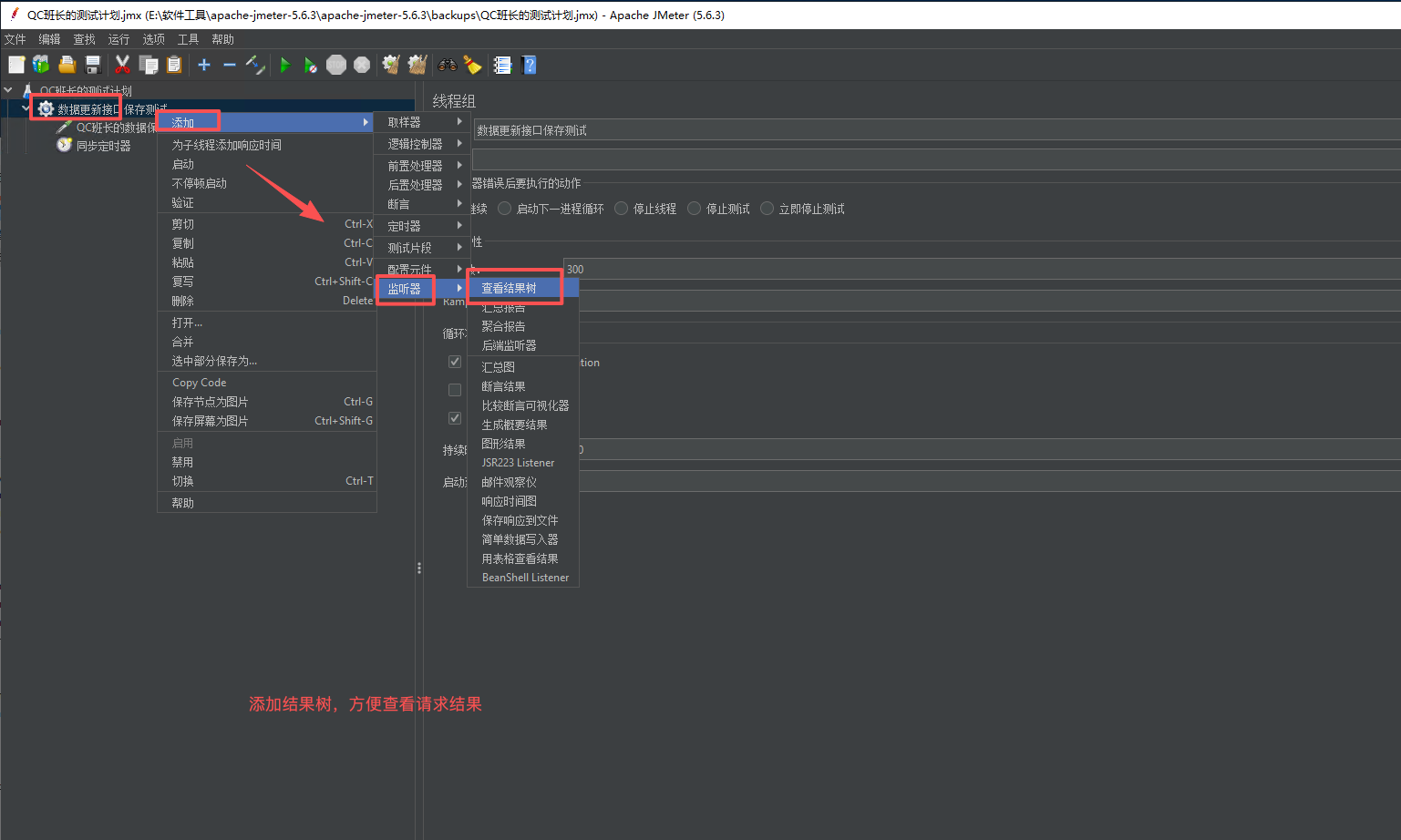Screen dimensions: 1401x840
Task: Click the New test plan toolbar icon
Action: tap(16, 65)
